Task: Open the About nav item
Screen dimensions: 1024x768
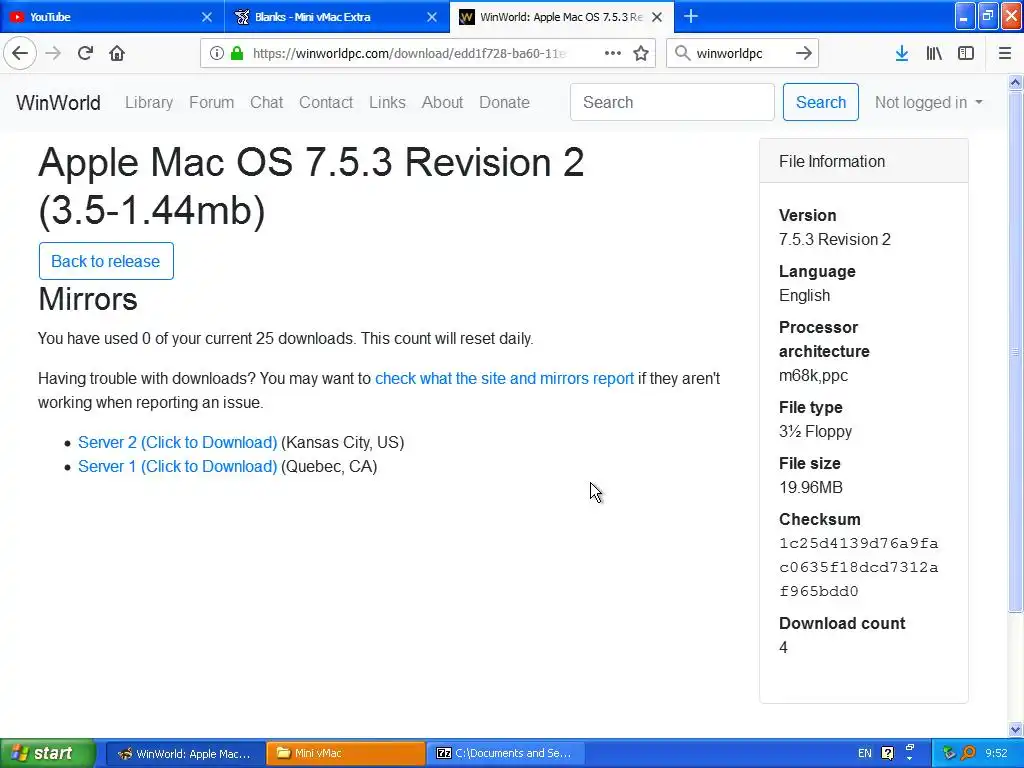Action: [442, 103]
